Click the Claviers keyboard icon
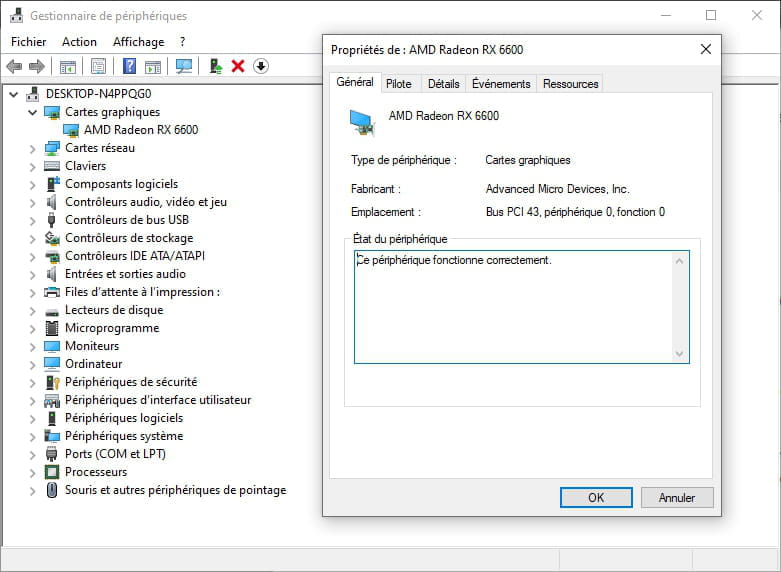The height and width of the screenshot is (572, 781). click(x=52, y=166)
